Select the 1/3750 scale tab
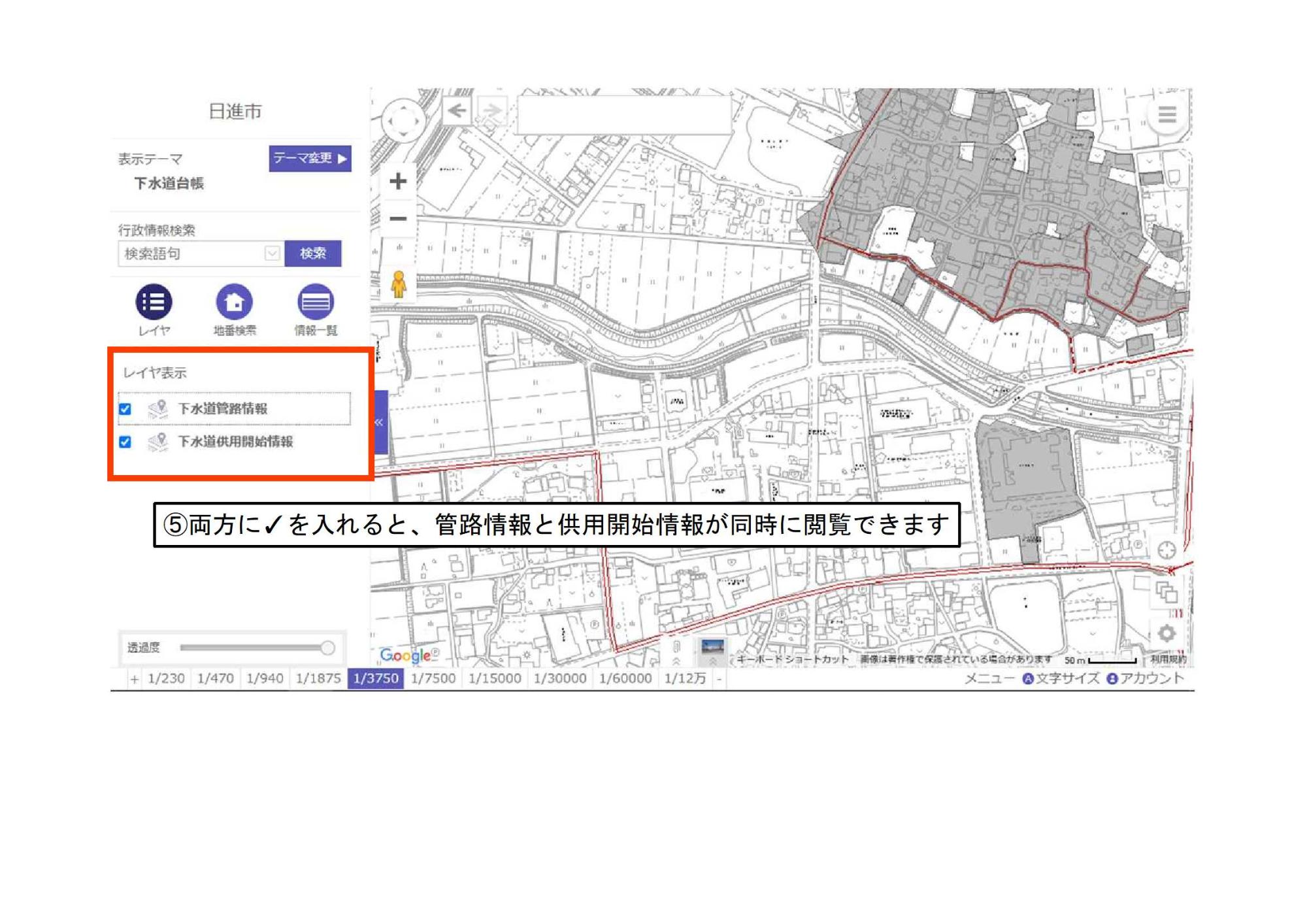Screen dimensions: 1307x924 click(x=376, y=678)
